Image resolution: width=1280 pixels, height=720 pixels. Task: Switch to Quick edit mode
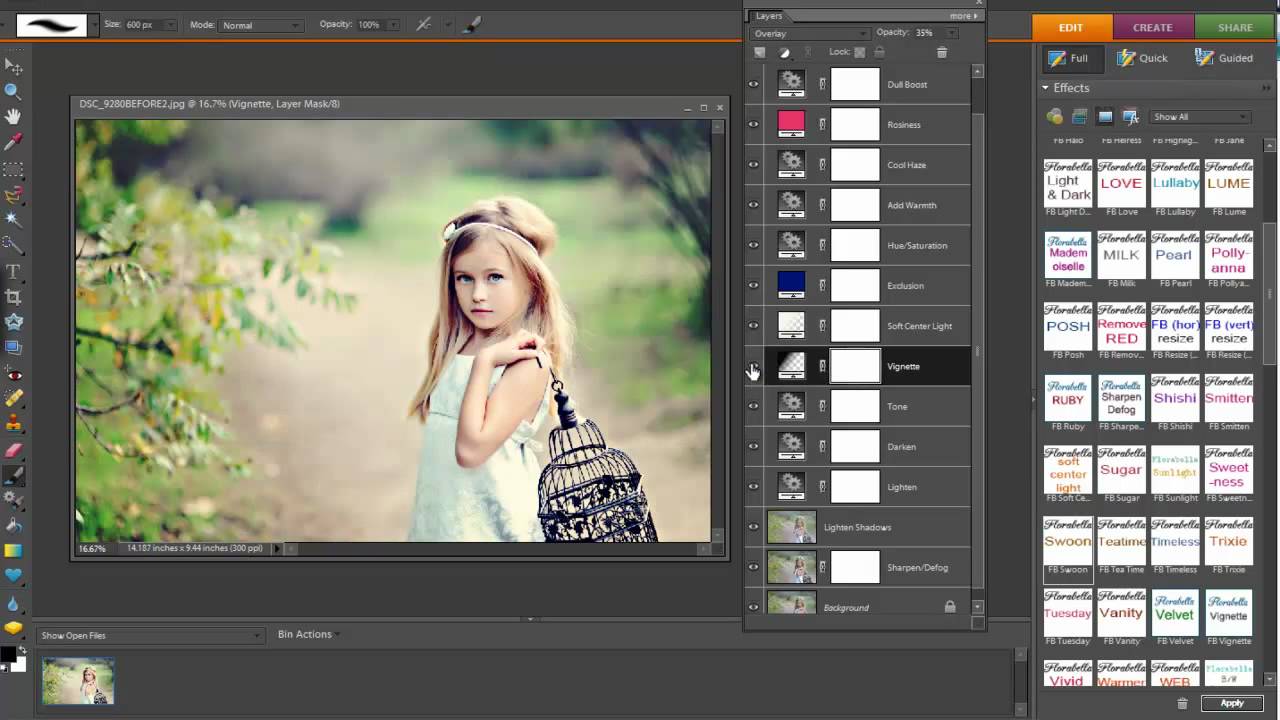pyautogui.click(x=1141, y=58)
